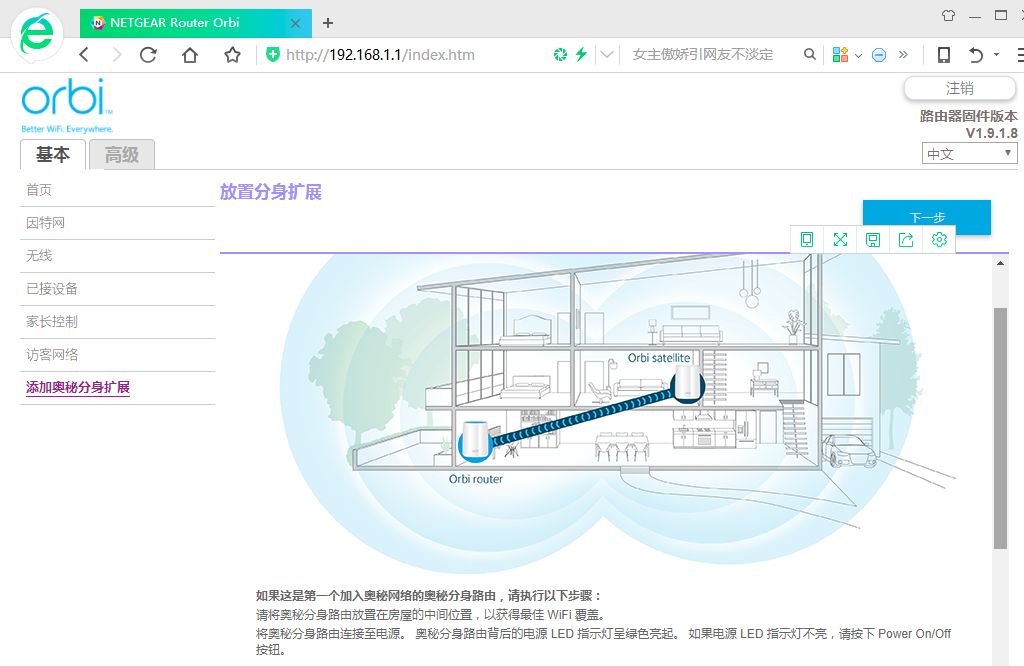Click the 放置分身扩展 page heading
Viewport: 1024px width, 666px height.
point(271,192)
